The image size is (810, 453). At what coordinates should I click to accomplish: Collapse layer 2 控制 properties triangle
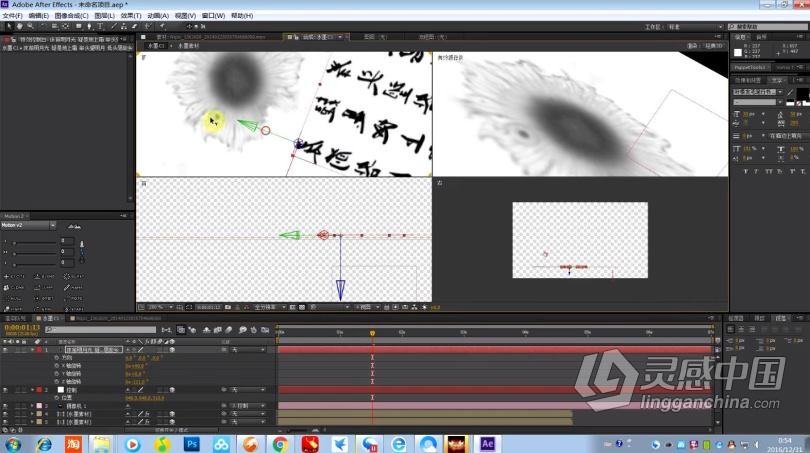click(32, 389)
